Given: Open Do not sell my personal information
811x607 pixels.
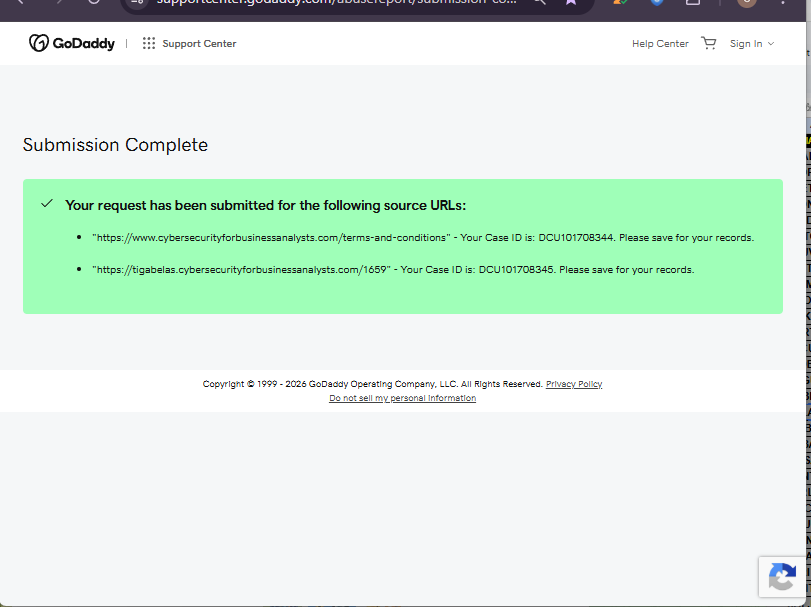Looking at the screenshot, I should click(x=402, y=398).
